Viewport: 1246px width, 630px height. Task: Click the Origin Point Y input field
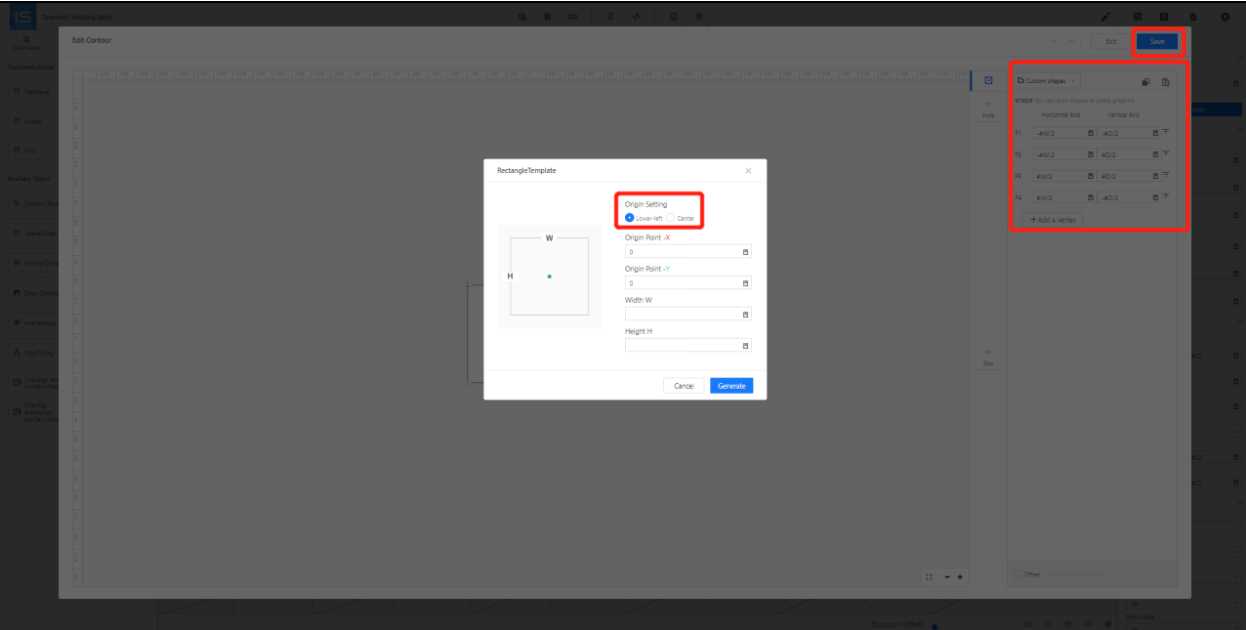(x=688, y=283)
